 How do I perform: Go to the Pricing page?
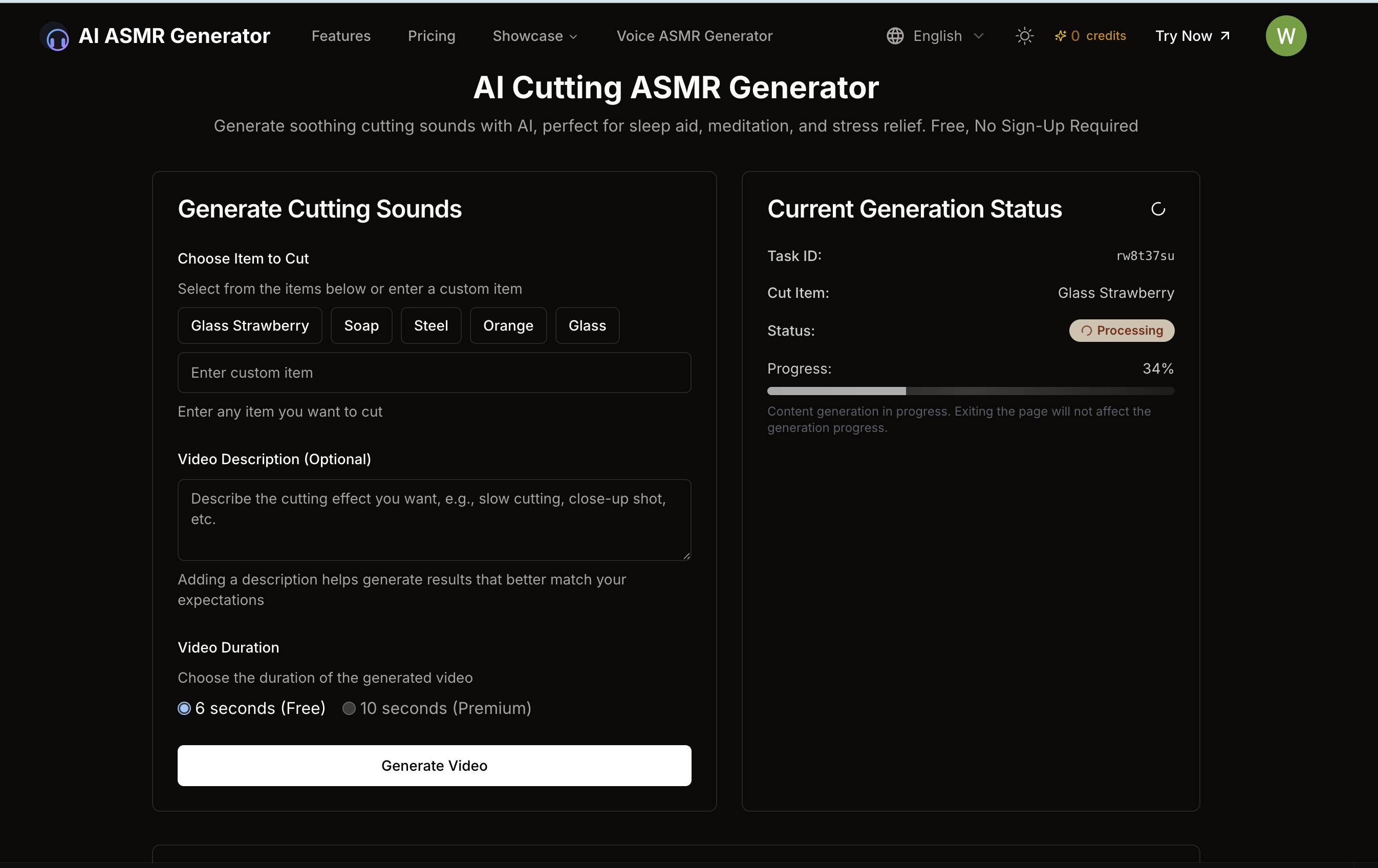coord(432,36)
